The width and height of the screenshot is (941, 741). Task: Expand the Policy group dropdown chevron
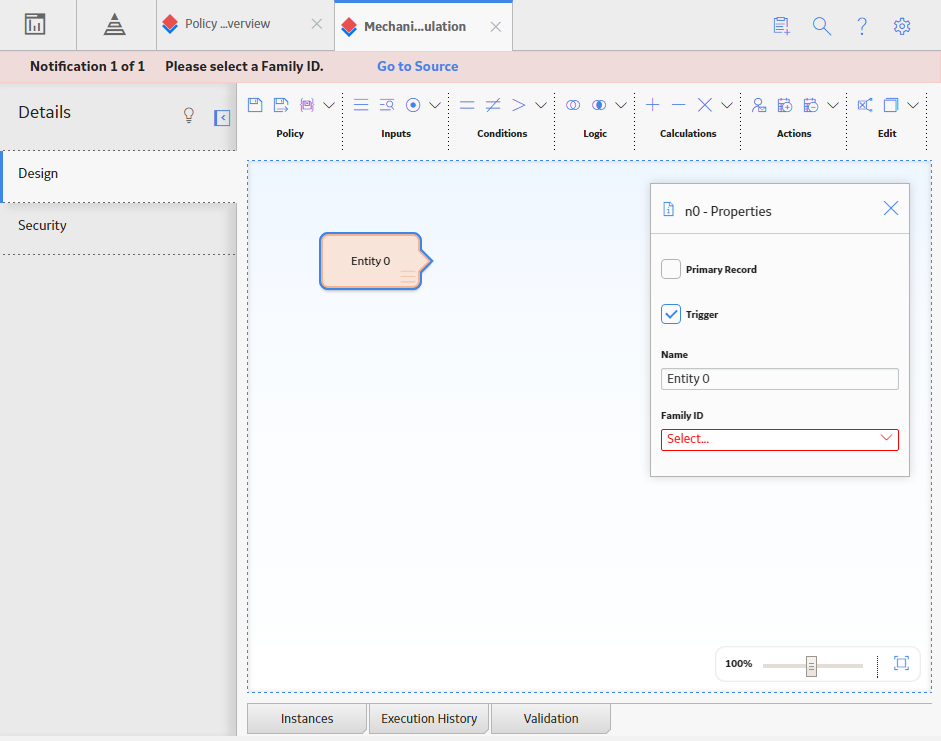[329, 105]
